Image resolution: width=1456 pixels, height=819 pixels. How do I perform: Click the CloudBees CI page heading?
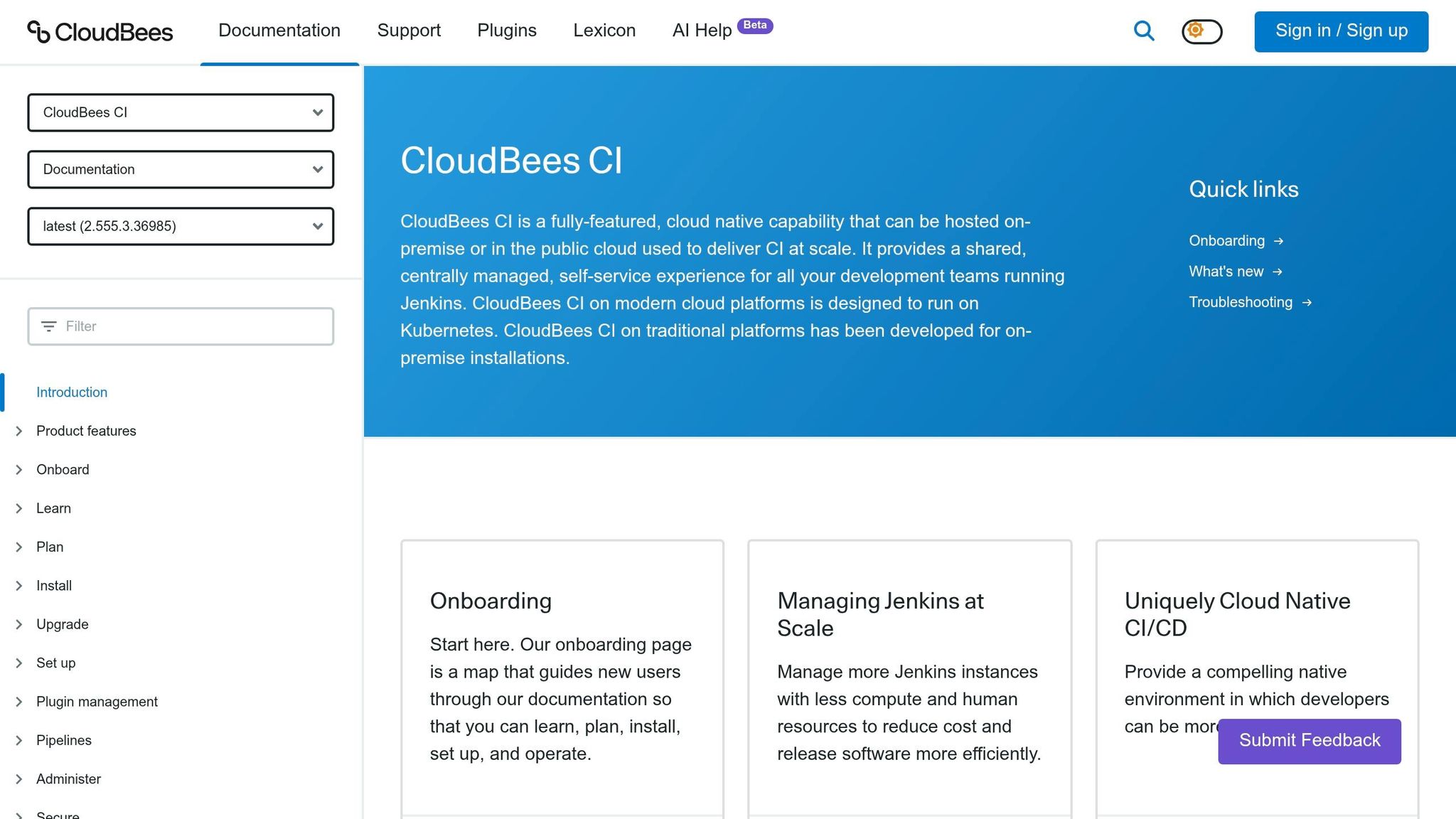pos(511,161)
